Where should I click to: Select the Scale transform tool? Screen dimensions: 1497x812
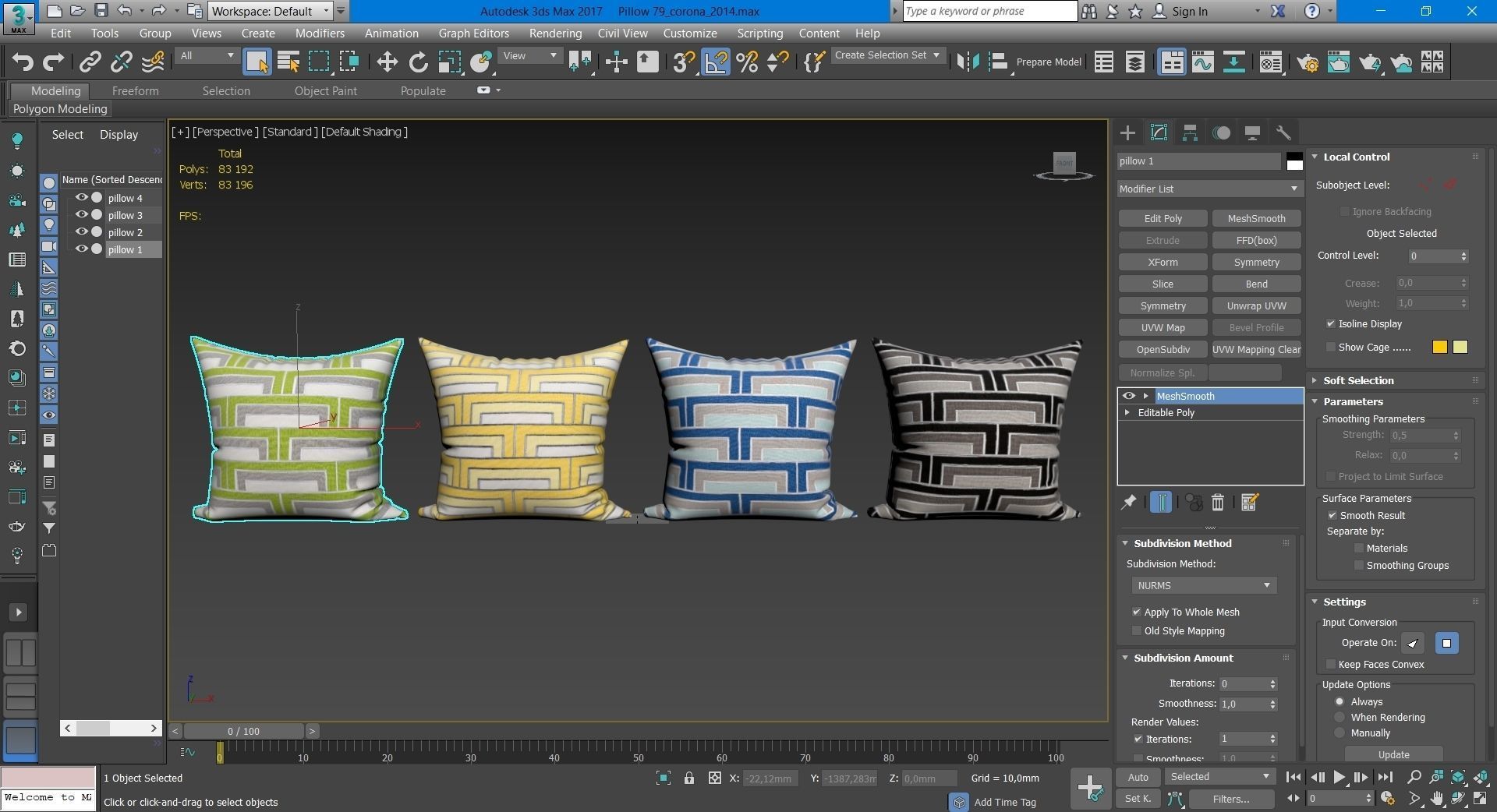pyautogui.click(x=449, y=62)
